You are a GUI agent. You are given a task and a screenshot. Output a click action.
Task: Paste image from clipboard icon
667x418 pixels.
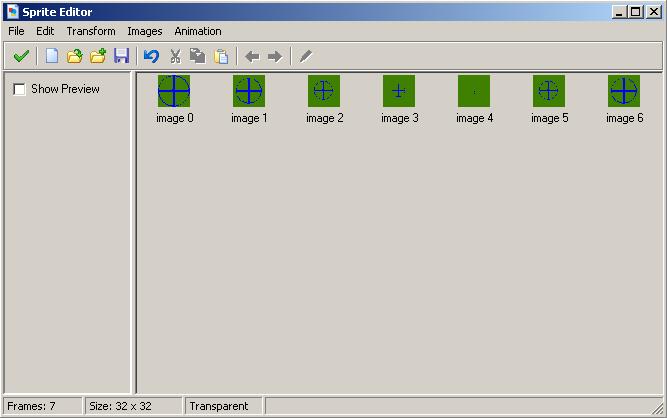pos(221,56)
